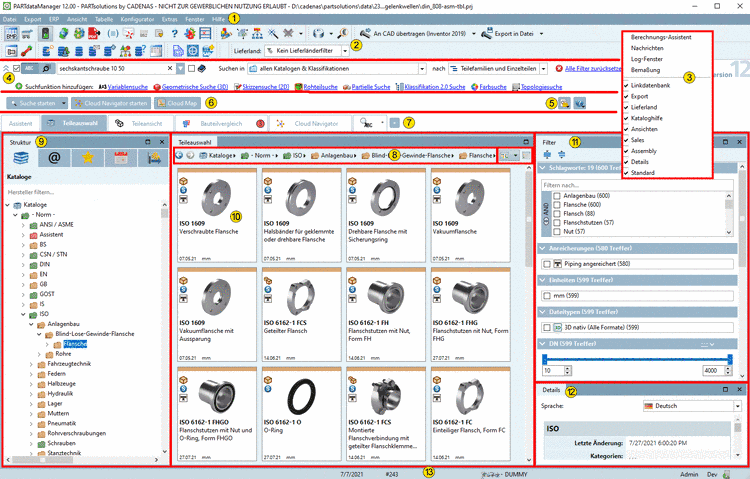Click the Filtern nach input field
Image resolution: width=750 pixels, height=479 pixels.
637,185
